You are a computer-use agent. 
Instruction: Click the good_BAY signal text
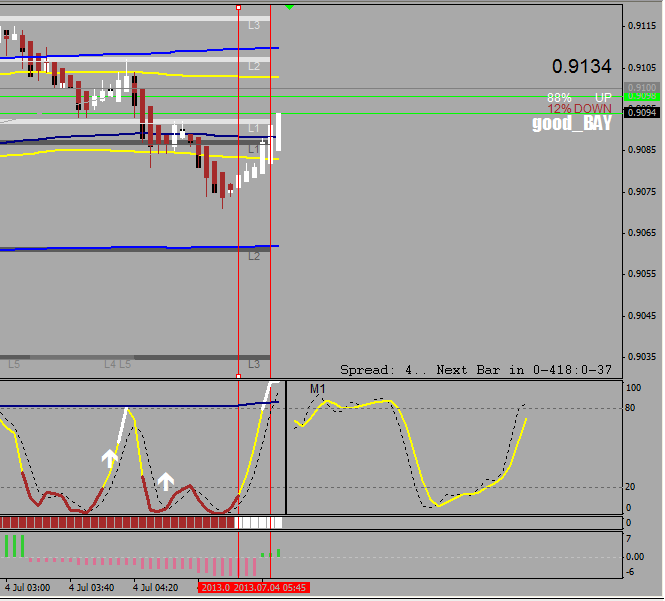click(x=572, y=123)
